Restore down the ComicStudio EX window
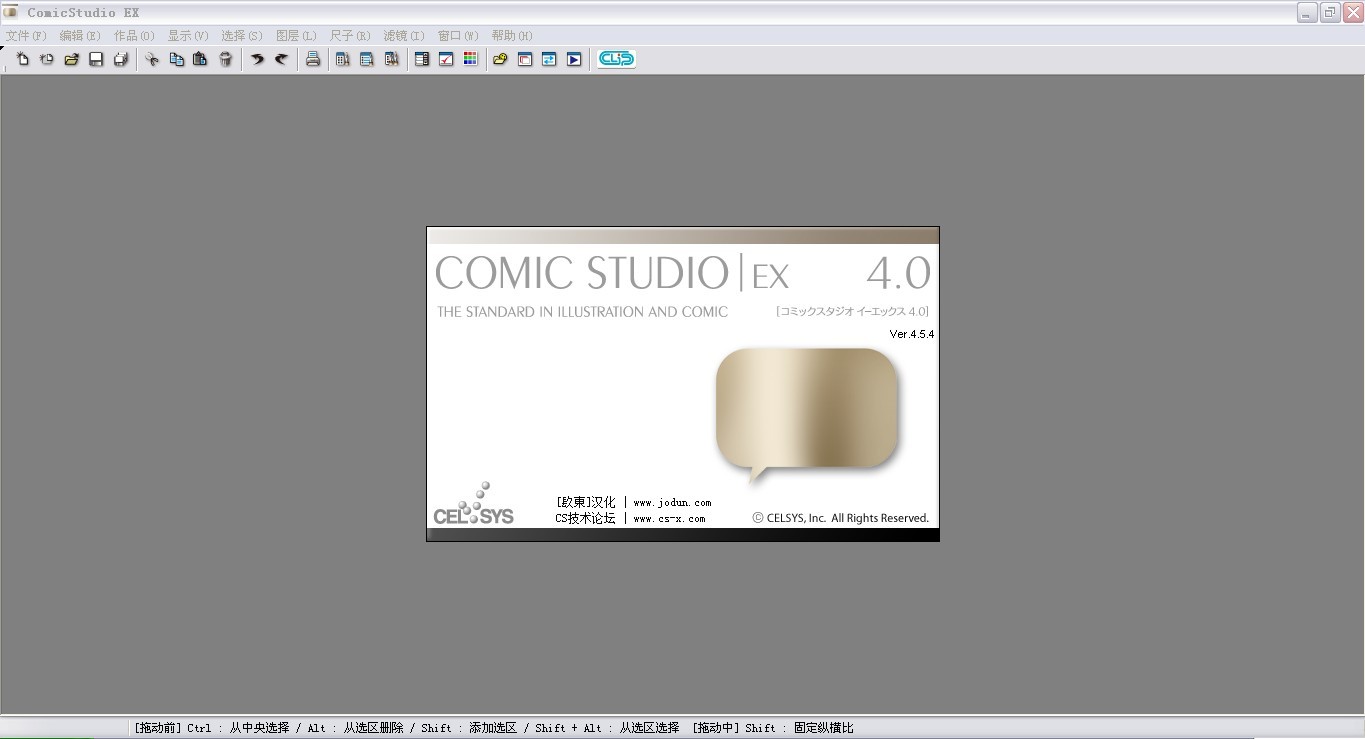1365x739 pixels. [x=1330, y=12]
